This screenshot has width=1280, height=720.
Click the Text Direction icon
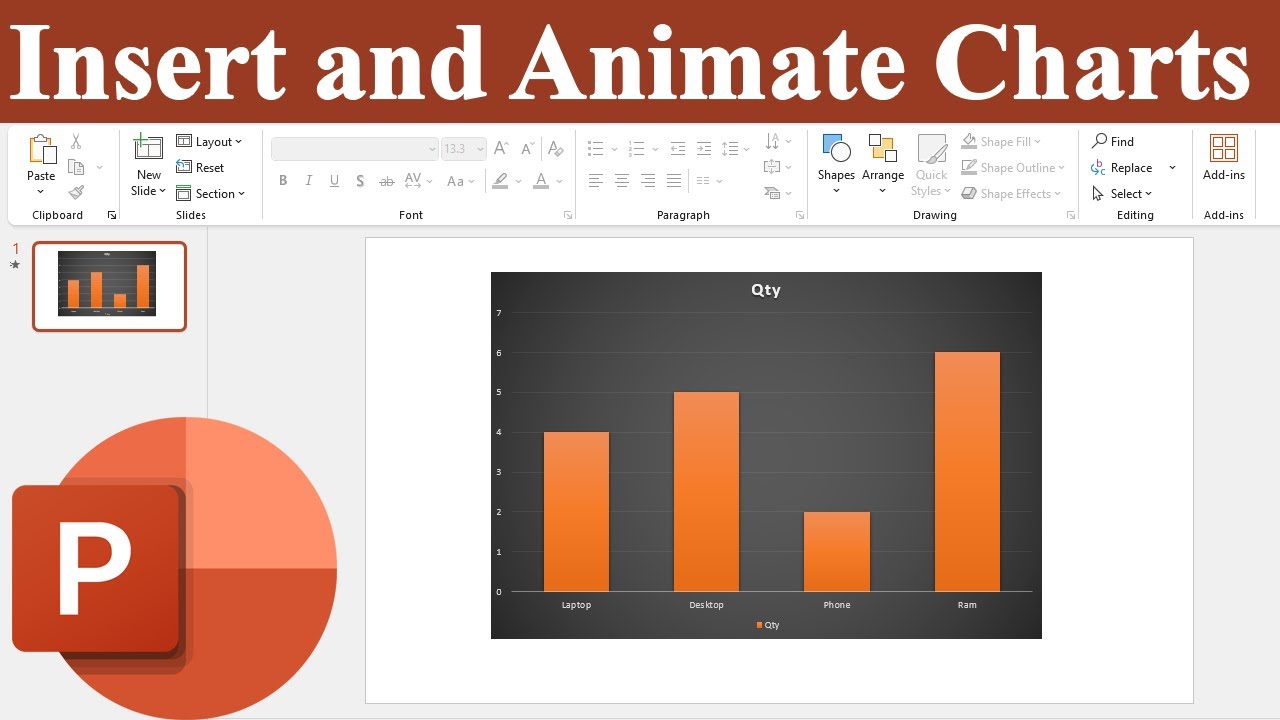pos(772,141)
